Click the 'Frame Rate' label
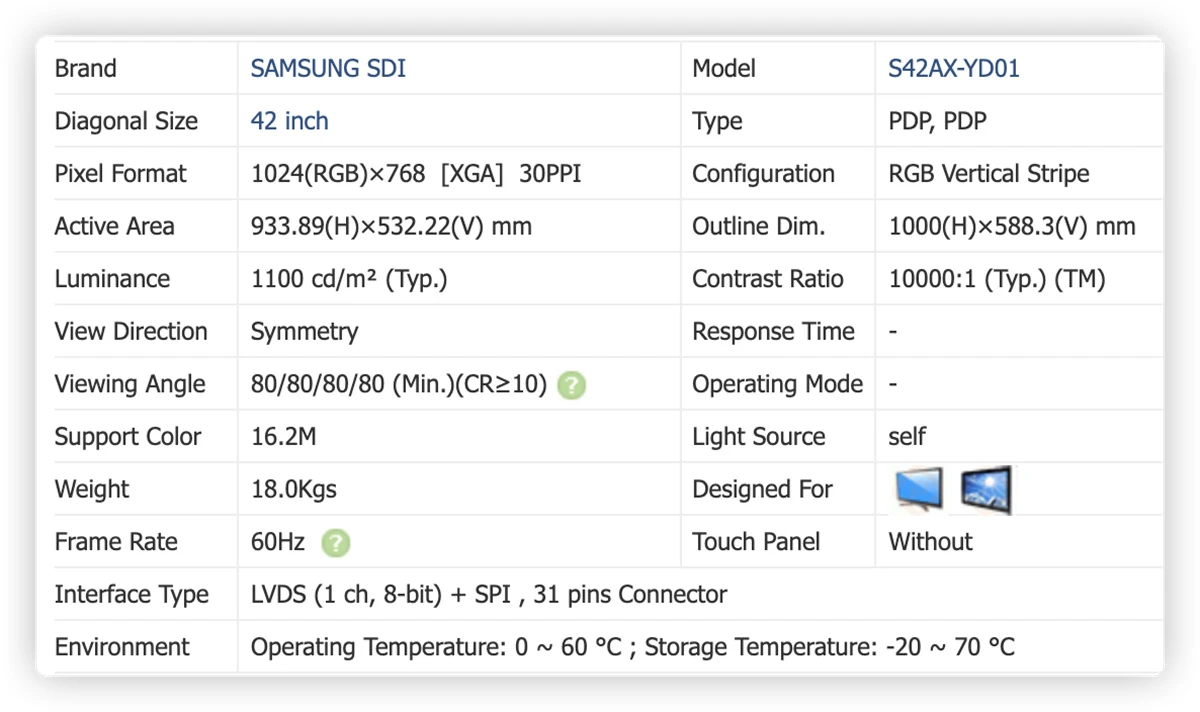 coord(116,542)
